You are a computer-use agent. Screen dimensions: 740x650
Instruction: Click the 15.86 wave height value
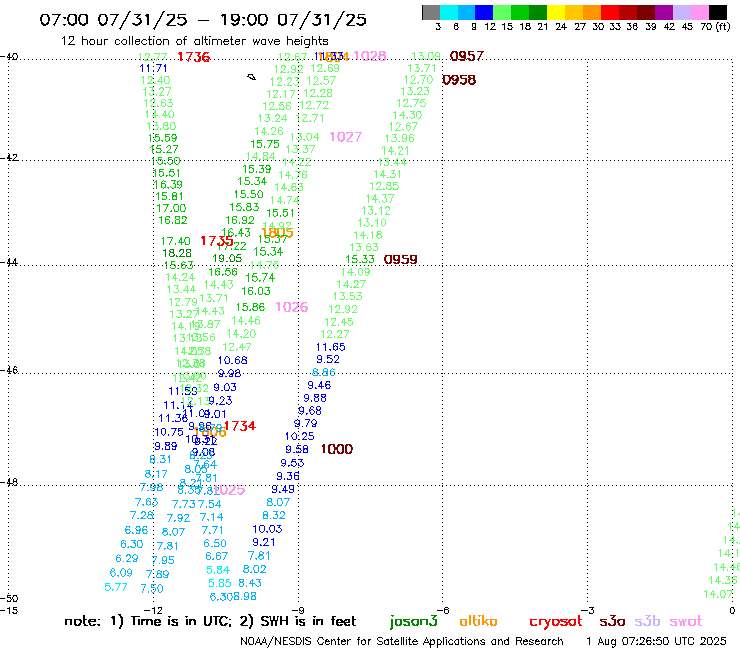[251, 307]
